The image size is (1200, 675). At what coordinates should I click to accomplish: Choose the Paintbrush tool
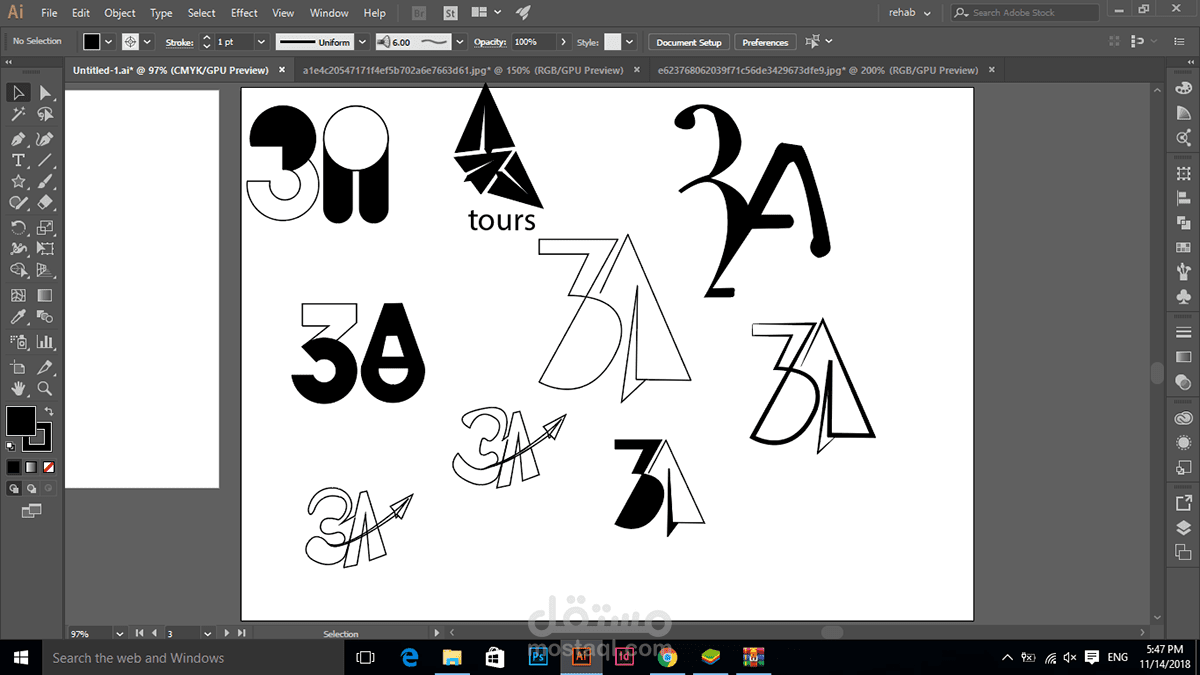45,182
